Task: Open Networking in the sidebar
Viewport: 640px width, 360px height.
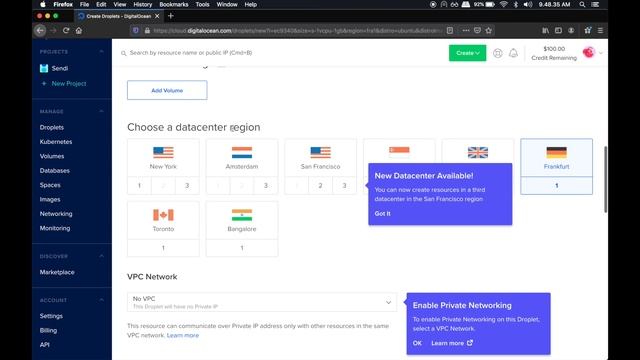Action: (x=56, y=214)
